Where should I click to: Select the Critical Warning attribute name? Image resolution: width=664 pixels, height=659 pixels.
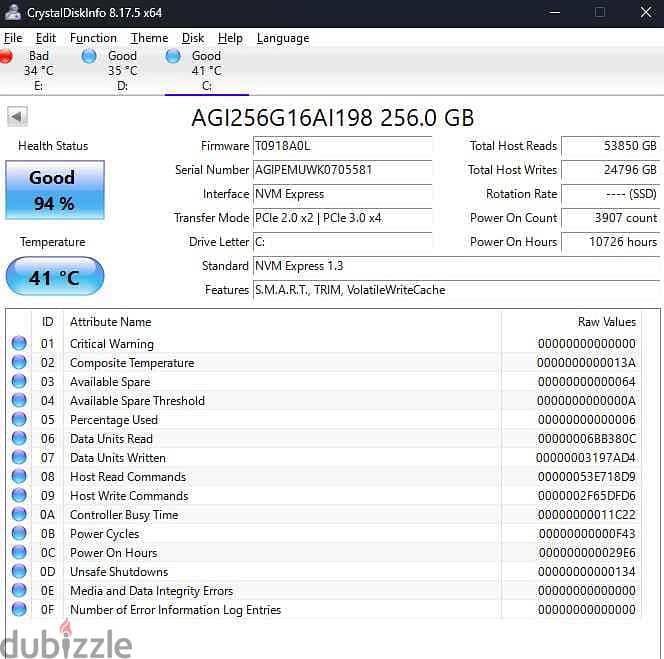pyautogui.click(x=112, y=344)
